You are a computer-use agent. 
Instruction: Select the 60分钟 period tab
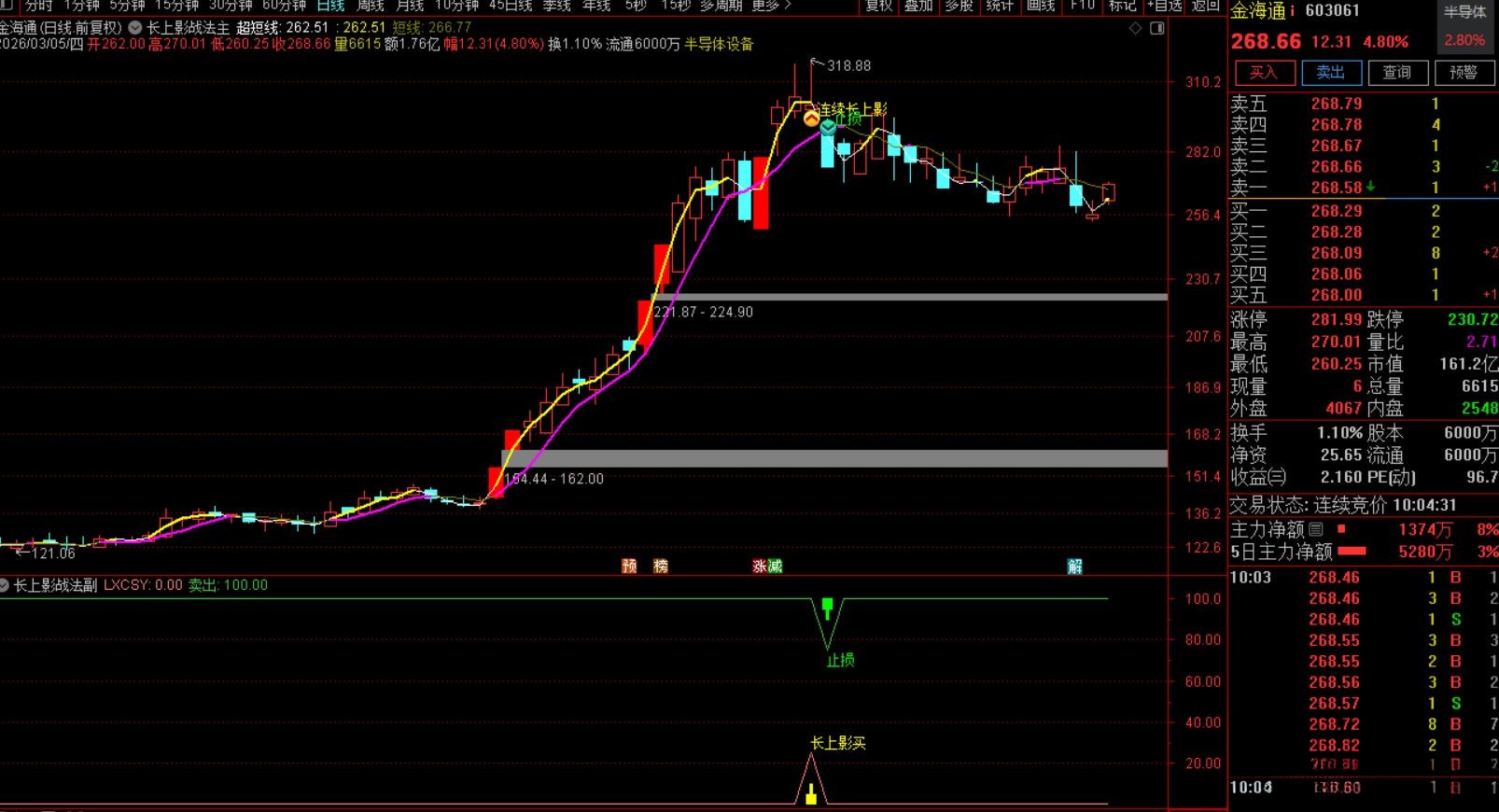point(284,6)
